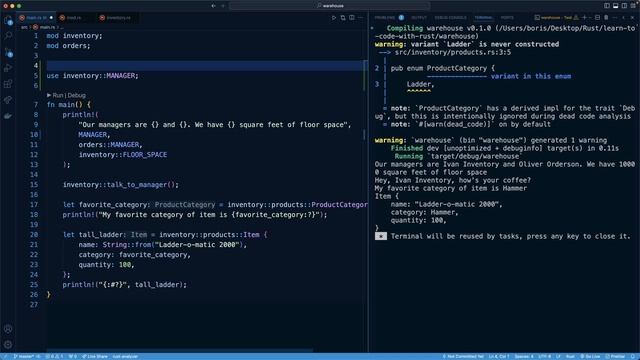Open the Source Control view
This screenshot has width=640, height=360.
pos(8,52)
